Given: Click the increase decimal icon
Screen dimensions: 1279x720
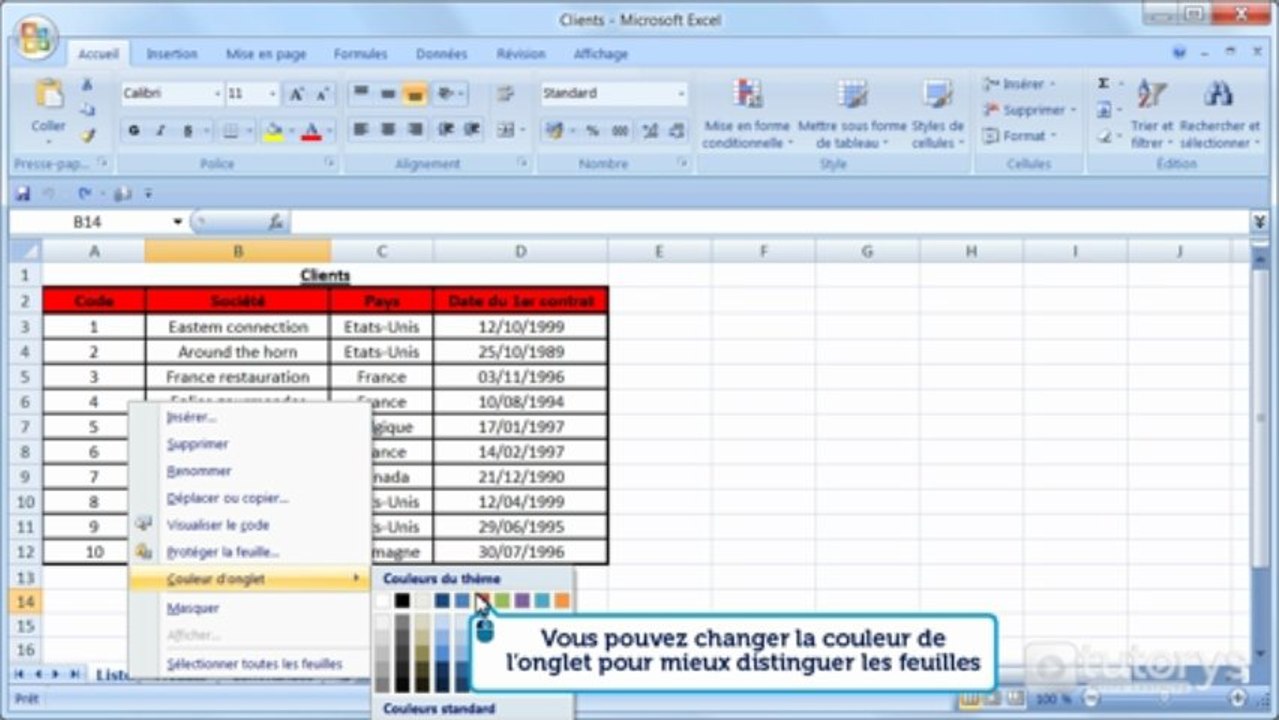Looking at the screenshot, I should [x=650, y=131].
